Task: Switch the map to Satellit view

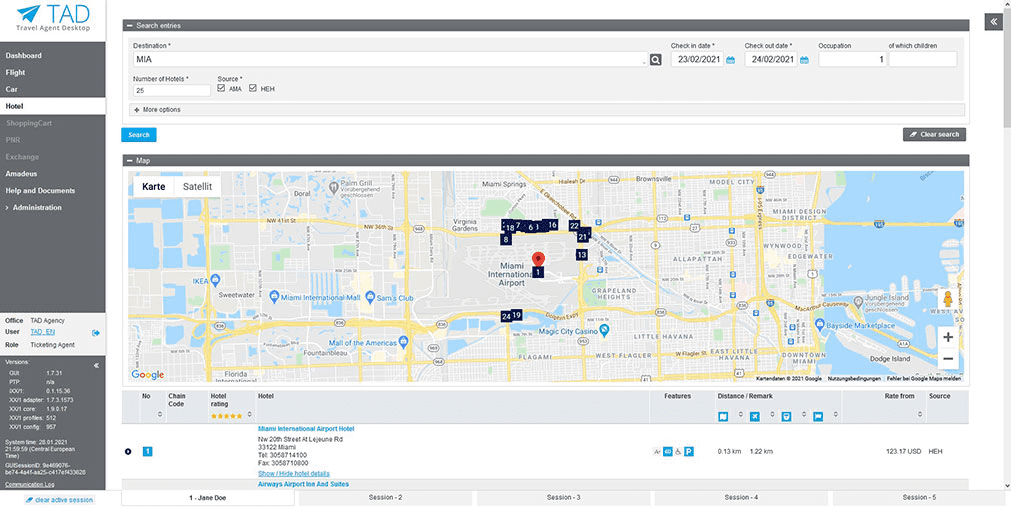Action: (197, 186)
